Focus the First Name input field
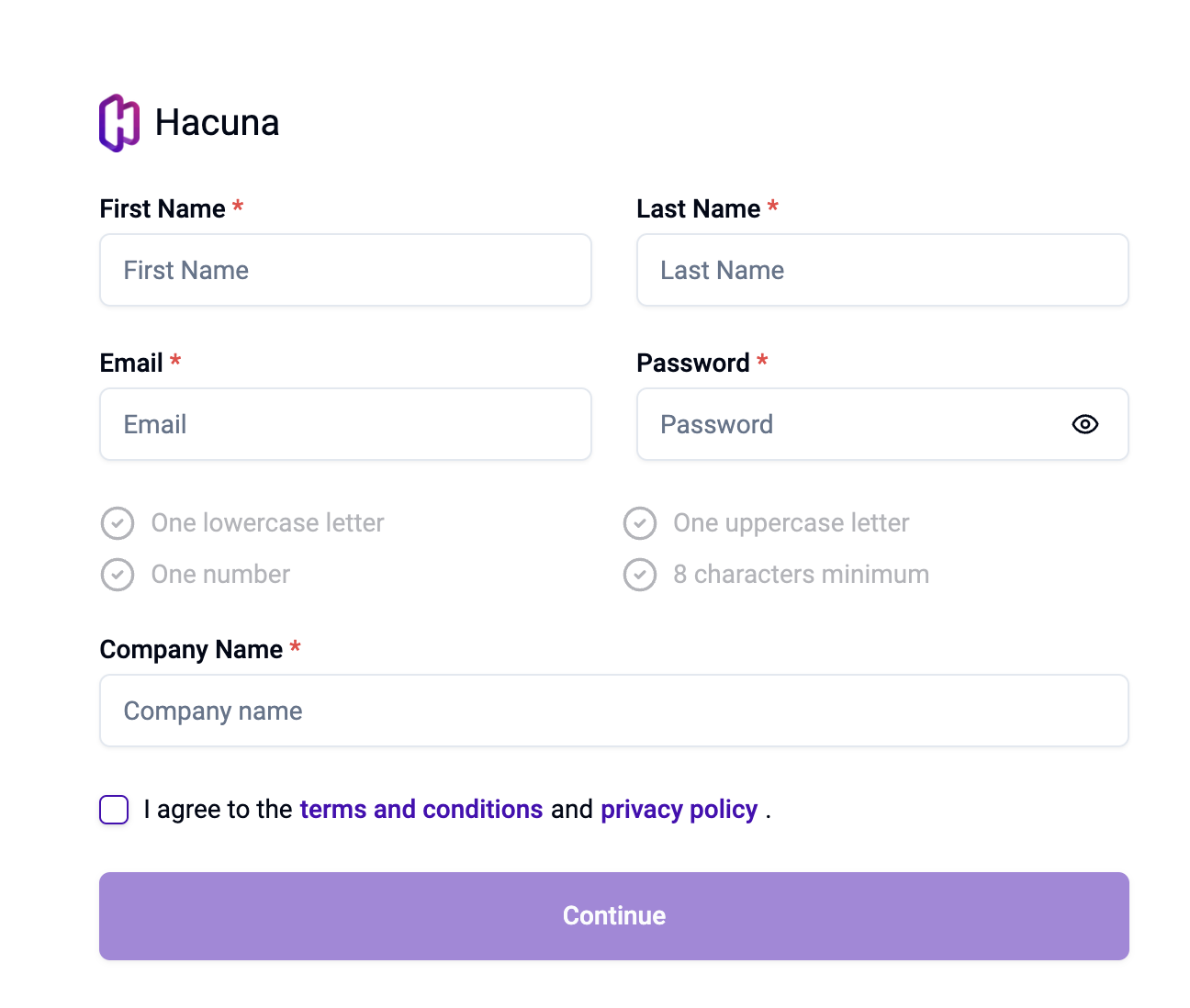The width and height of the screenshot is (1190, 1008). 345,270
